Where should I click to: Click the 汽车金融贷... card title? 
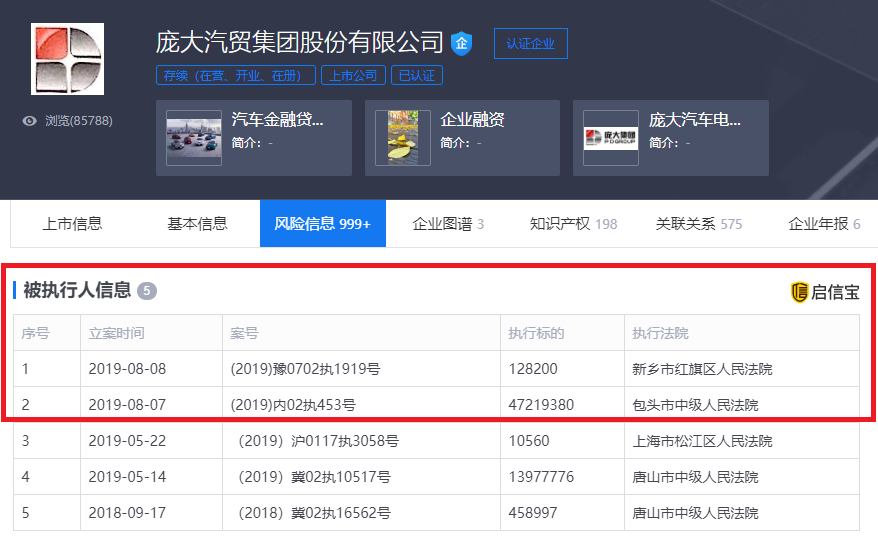tap(278, 120)
